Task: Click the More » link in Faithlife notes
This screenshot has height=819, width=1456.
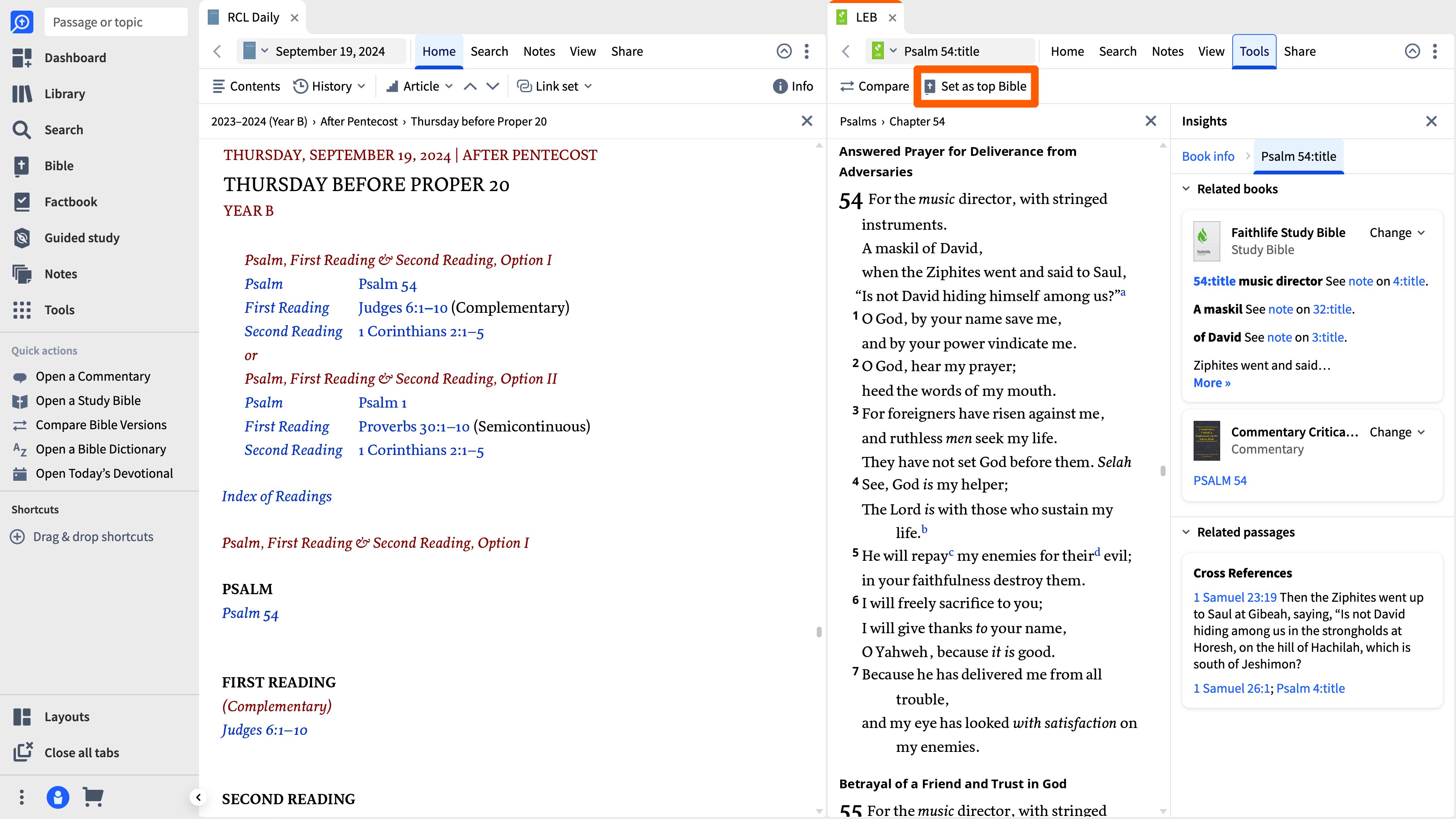Action: (x=1212, y=383)
